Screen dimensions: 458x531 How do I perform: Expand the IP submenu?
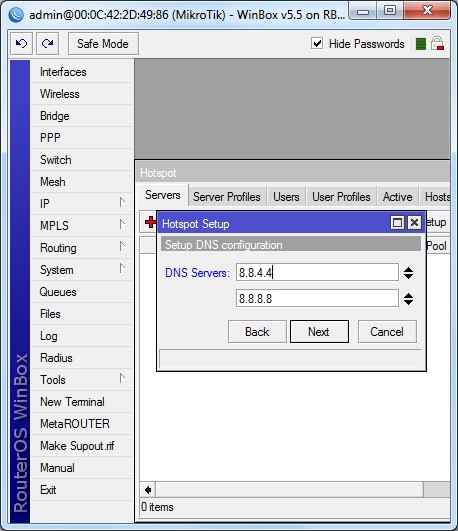82,204
